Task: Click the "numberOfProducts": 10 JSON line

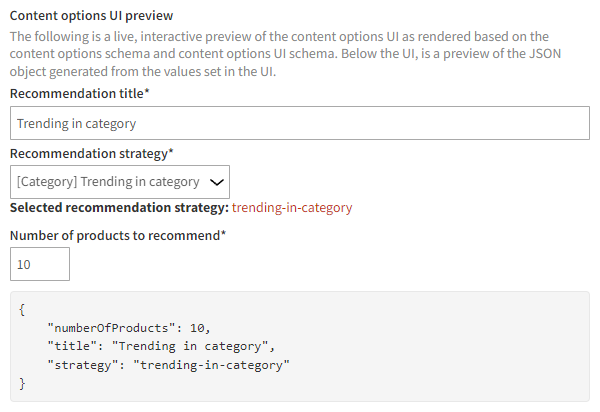Action: (x=129, y=328)
